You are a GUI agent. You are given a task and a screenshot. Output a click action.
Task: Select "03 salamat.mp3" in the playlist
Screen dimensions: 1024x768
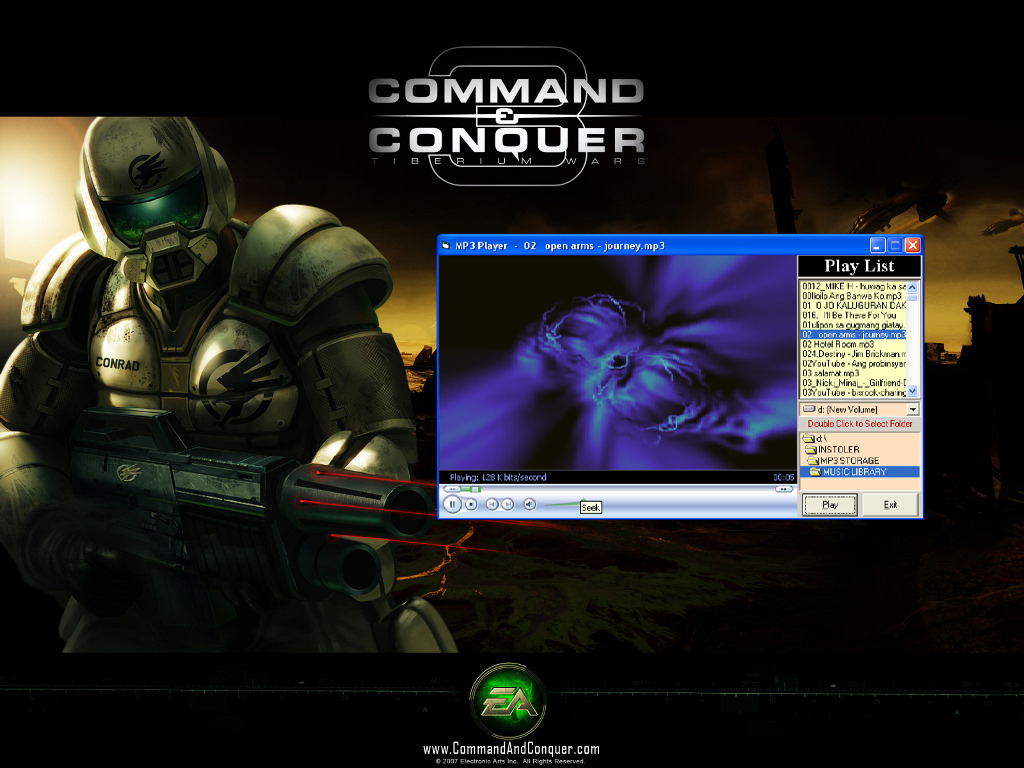854,374
